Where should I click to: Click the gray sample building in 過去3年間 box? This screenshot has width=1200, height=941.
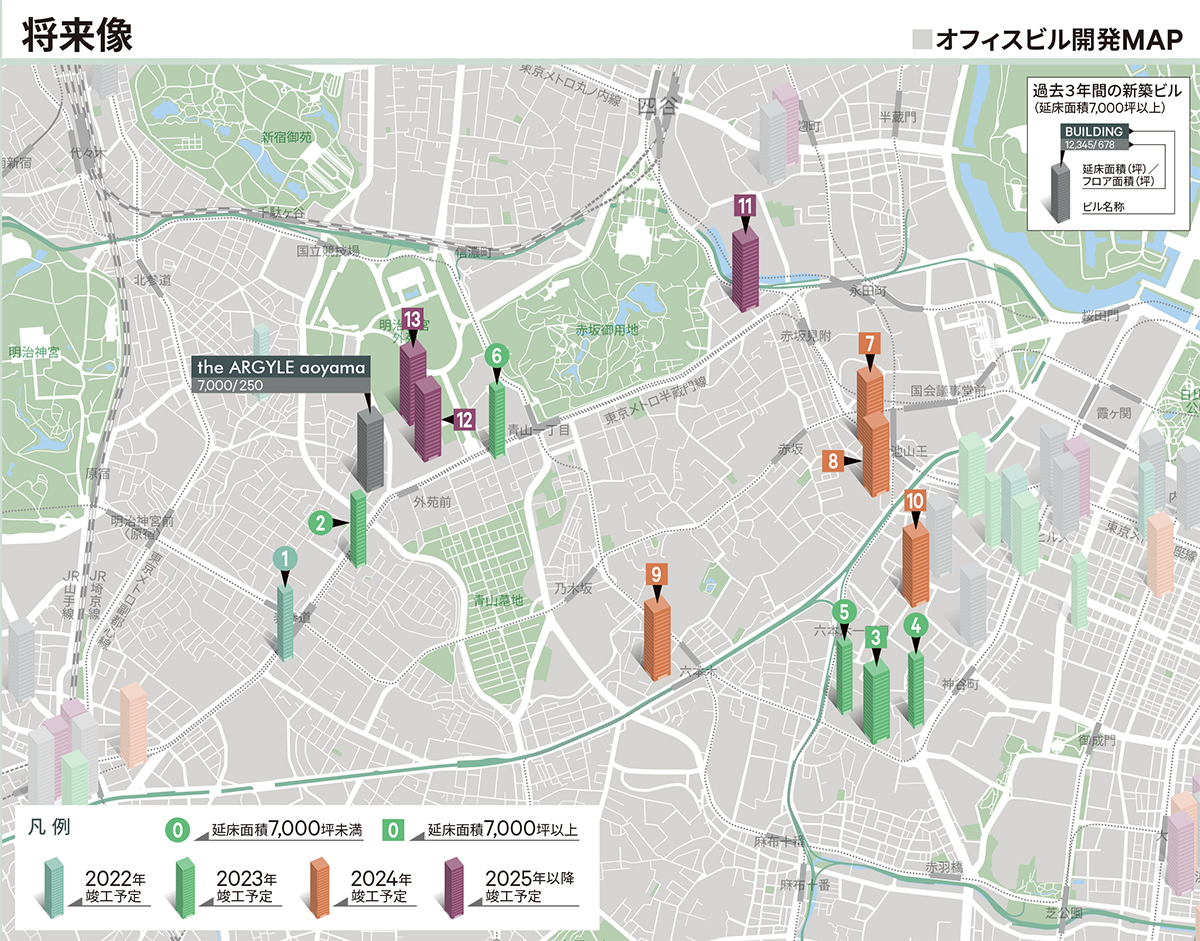coord(1059,193)
